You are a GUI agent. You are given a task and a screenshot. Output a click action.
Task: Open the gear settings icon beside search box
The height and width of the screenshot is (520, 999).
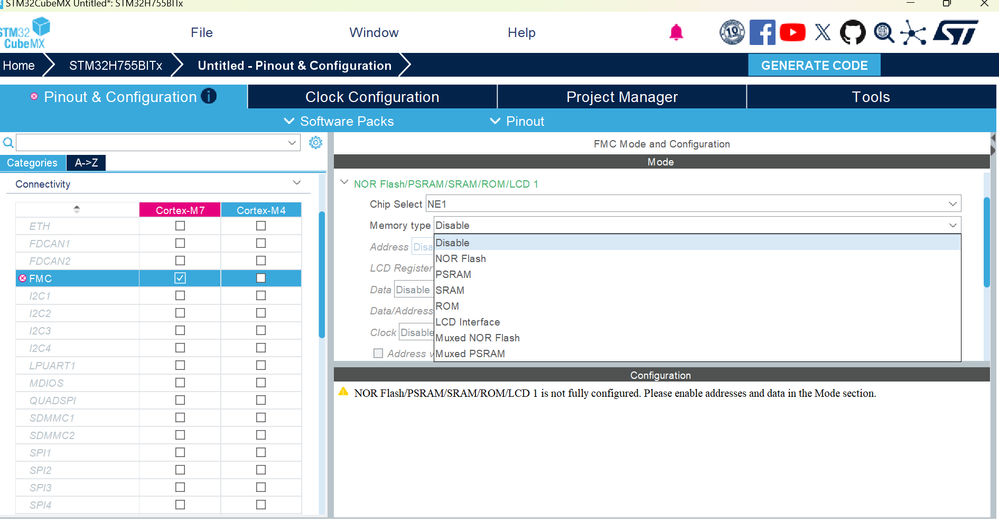point(315,142)
